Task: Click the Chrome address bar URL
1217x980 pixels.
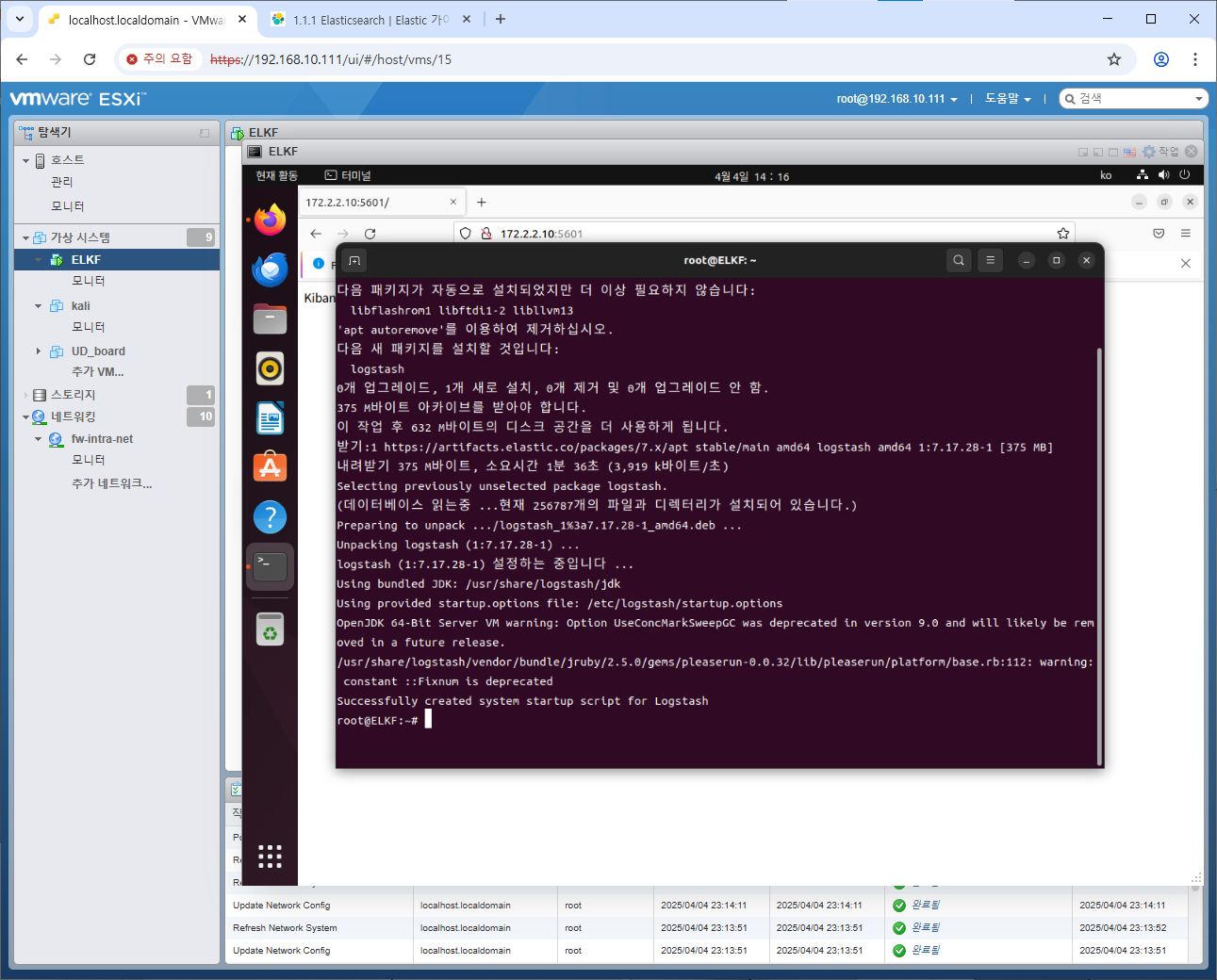Action: point(331,59)
